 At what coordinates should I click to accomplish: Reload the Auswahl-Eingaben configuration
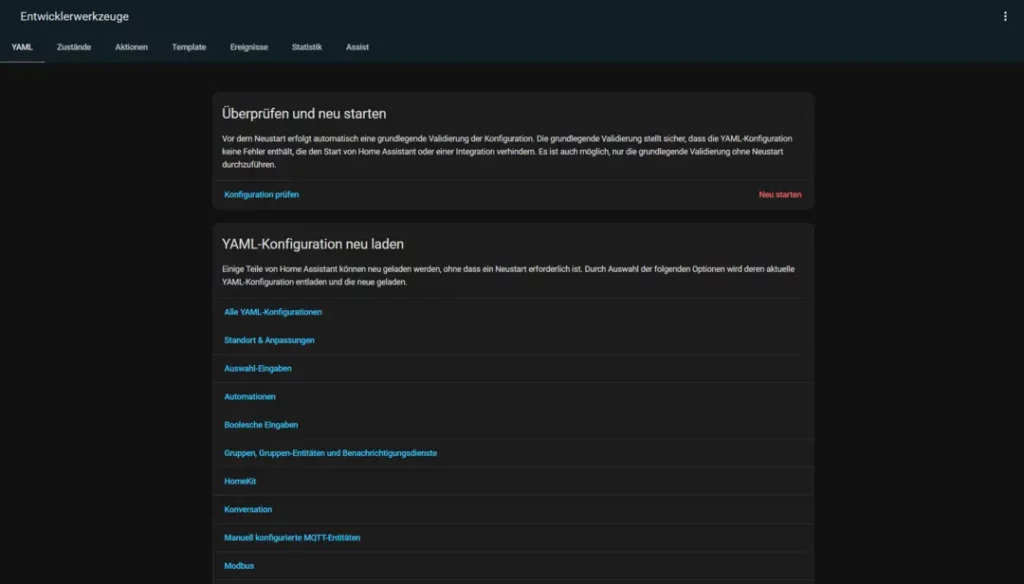(x=257, y=368)
